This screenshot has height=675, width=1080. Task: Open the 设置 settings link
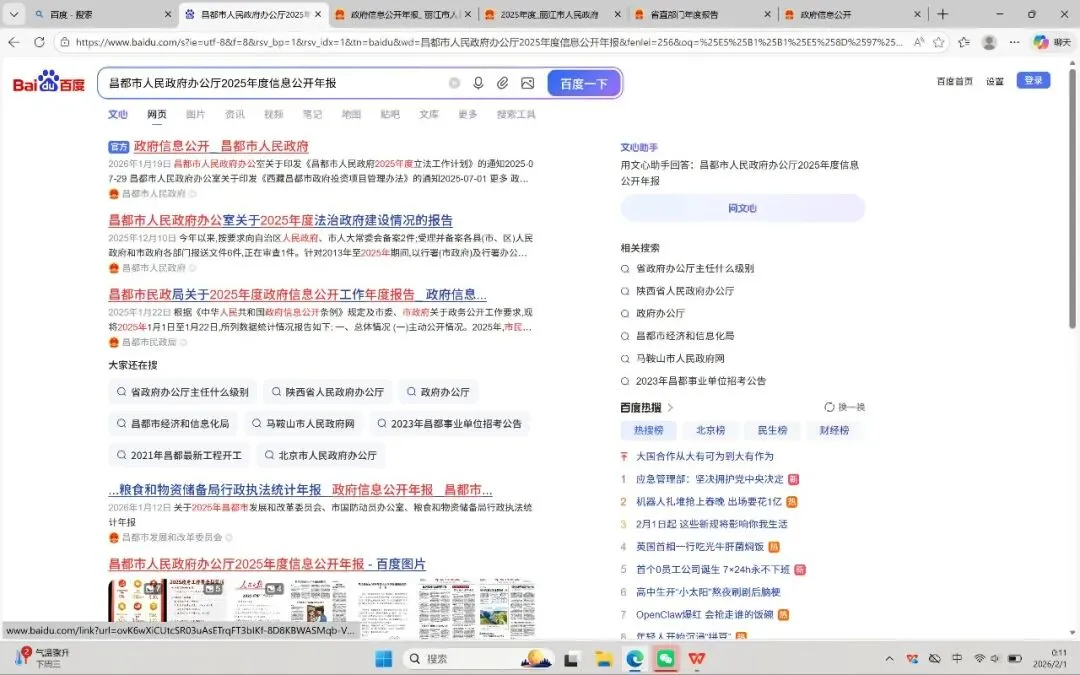[x=995, y=81]
